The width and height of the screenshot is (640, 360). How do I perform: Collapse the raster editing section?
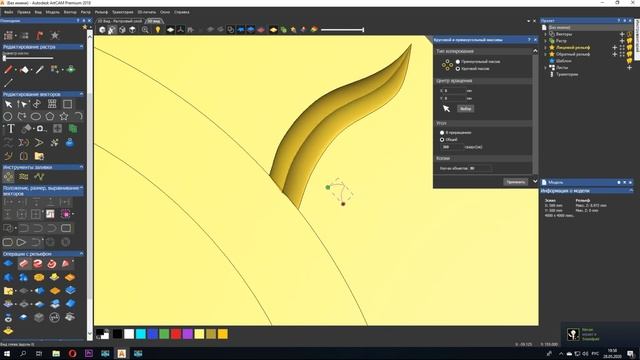click(81, 47)
